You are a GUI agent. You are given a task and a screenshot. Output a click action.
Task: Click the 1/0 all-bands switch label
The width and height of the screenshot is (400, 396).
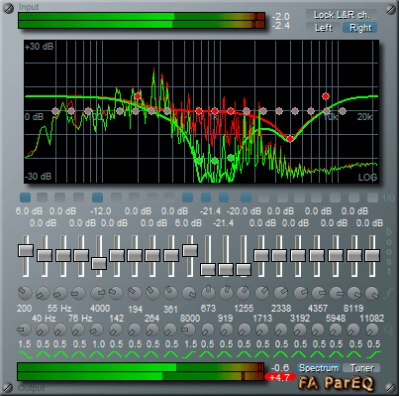[x=388, y=198]
